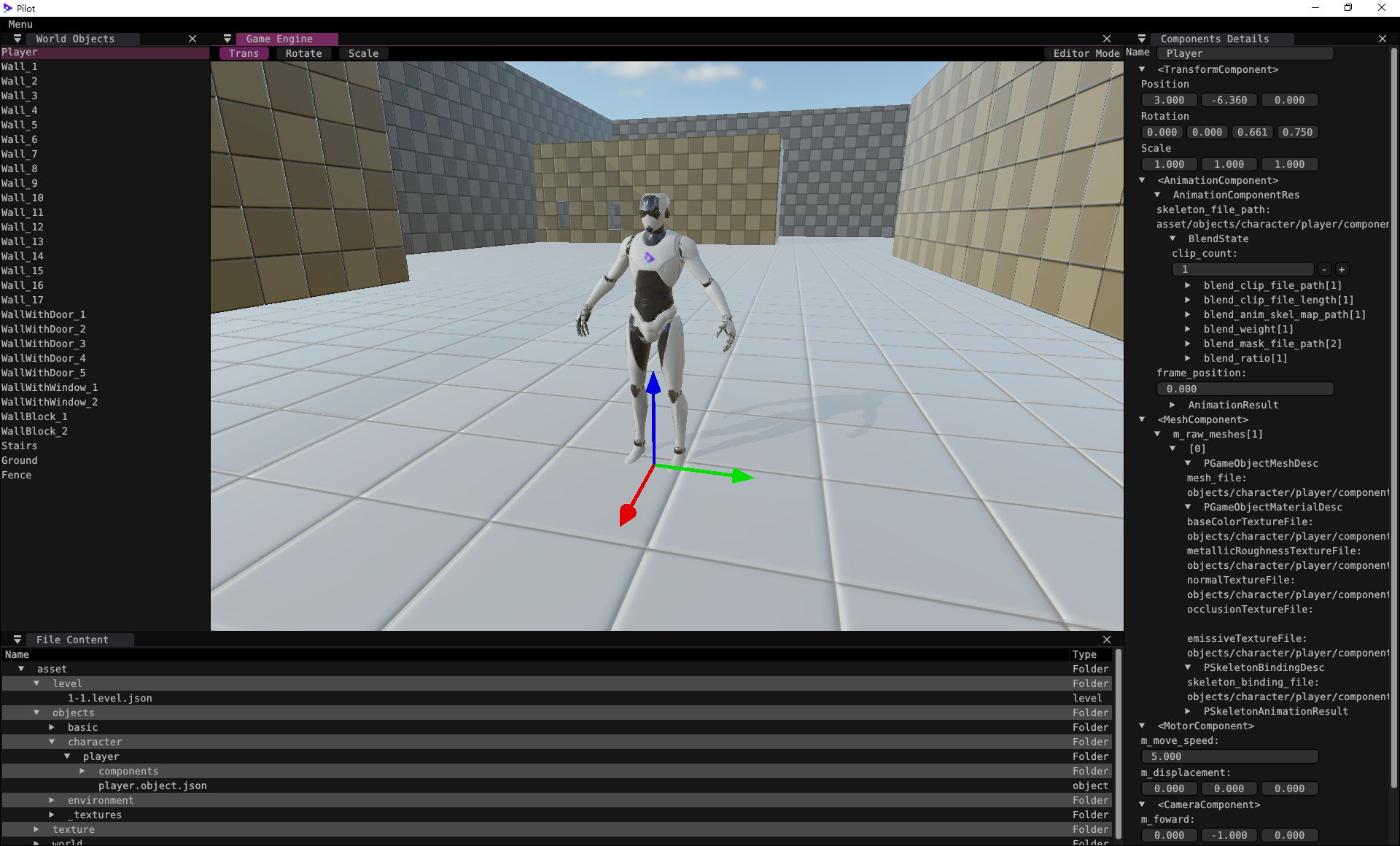Collapse the asset folder in File Content
The image size is (1400, 846).
[21, 669]
